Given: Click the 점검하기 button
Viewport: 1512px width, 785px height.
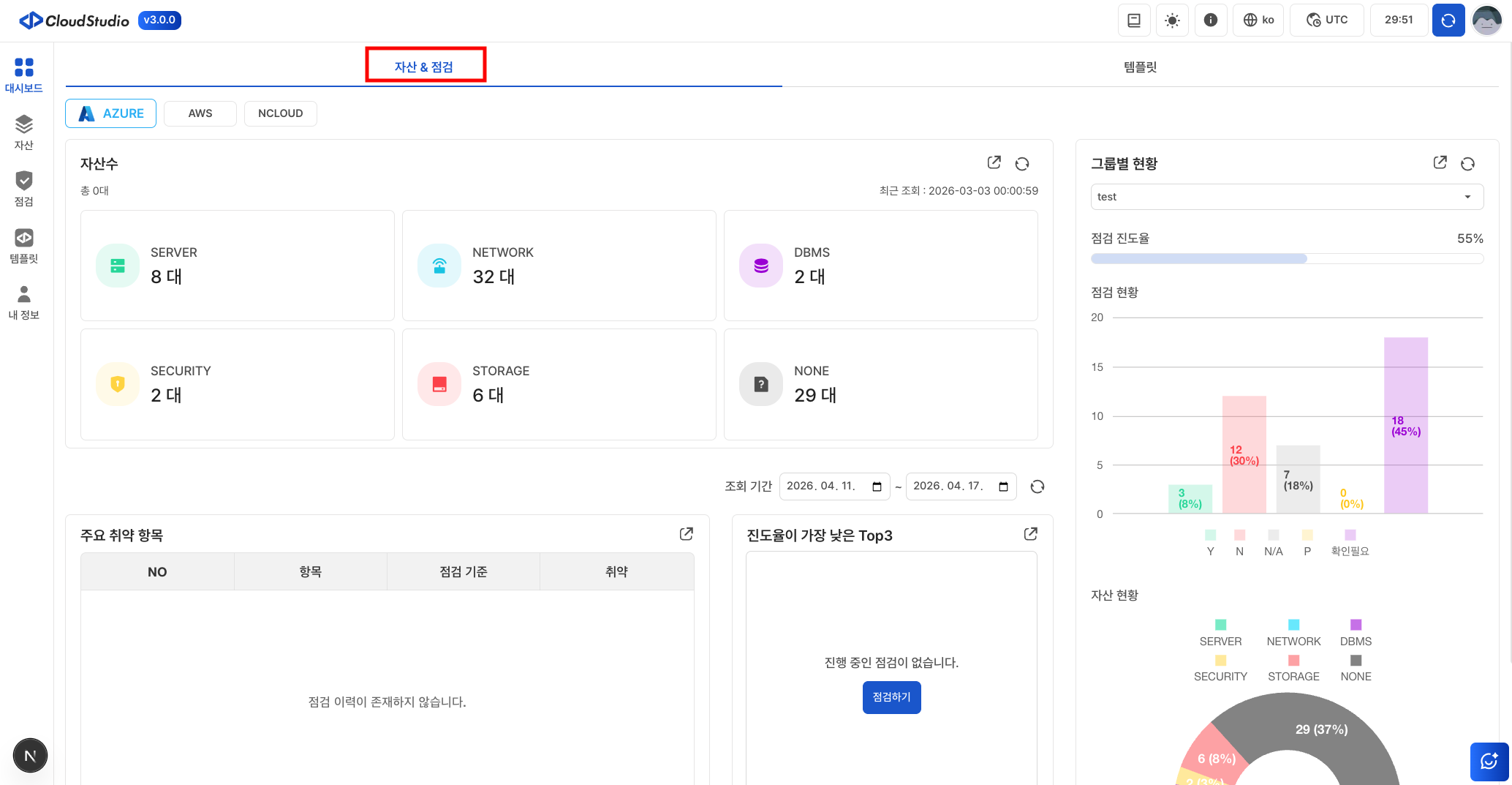Looking at the screenshot, I should click(891, 697).
